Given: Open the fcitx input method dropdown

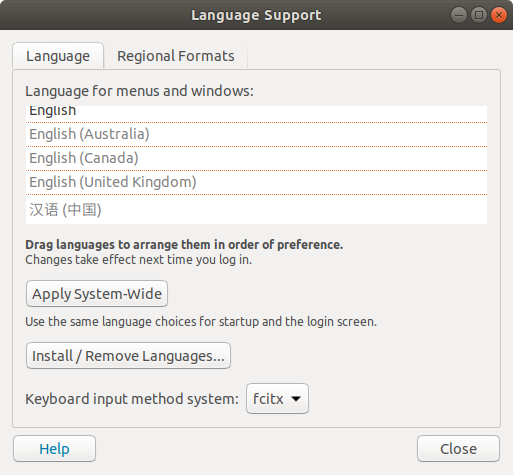Looking at the screenshot, I should point(277,399).
